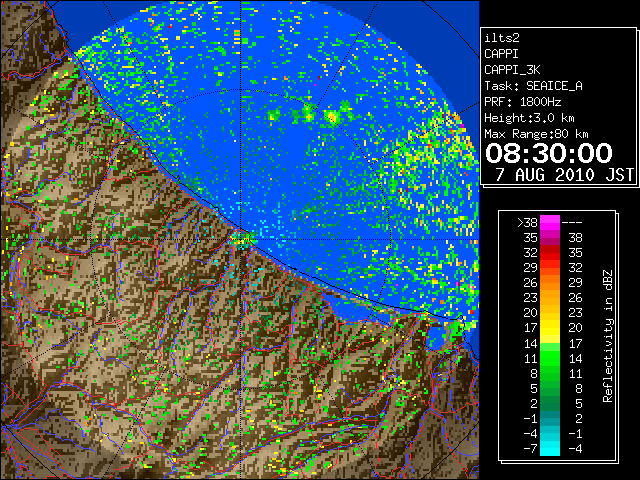Image resolution: width=640 pixels, height=480 pixels.
Task: Pick the red band of the reflectivity scale
Action: click(550, 253)
